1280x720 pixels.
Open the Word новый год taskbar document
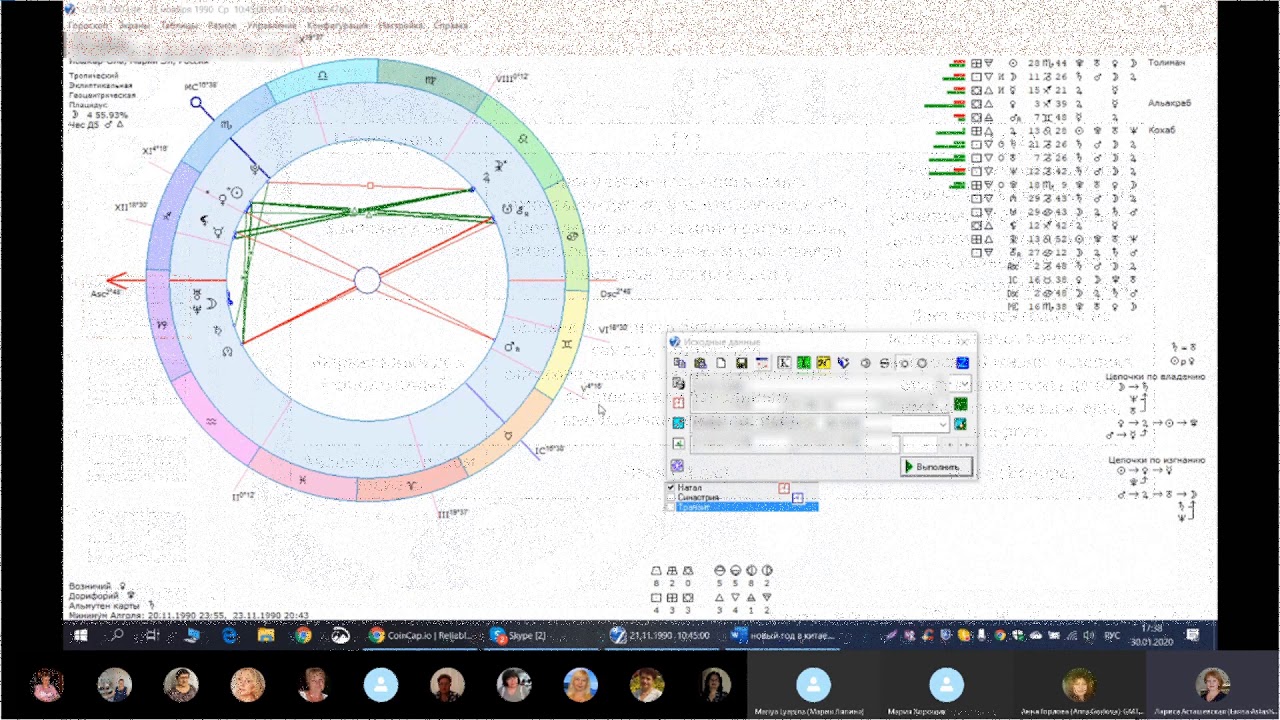[783, 635]
